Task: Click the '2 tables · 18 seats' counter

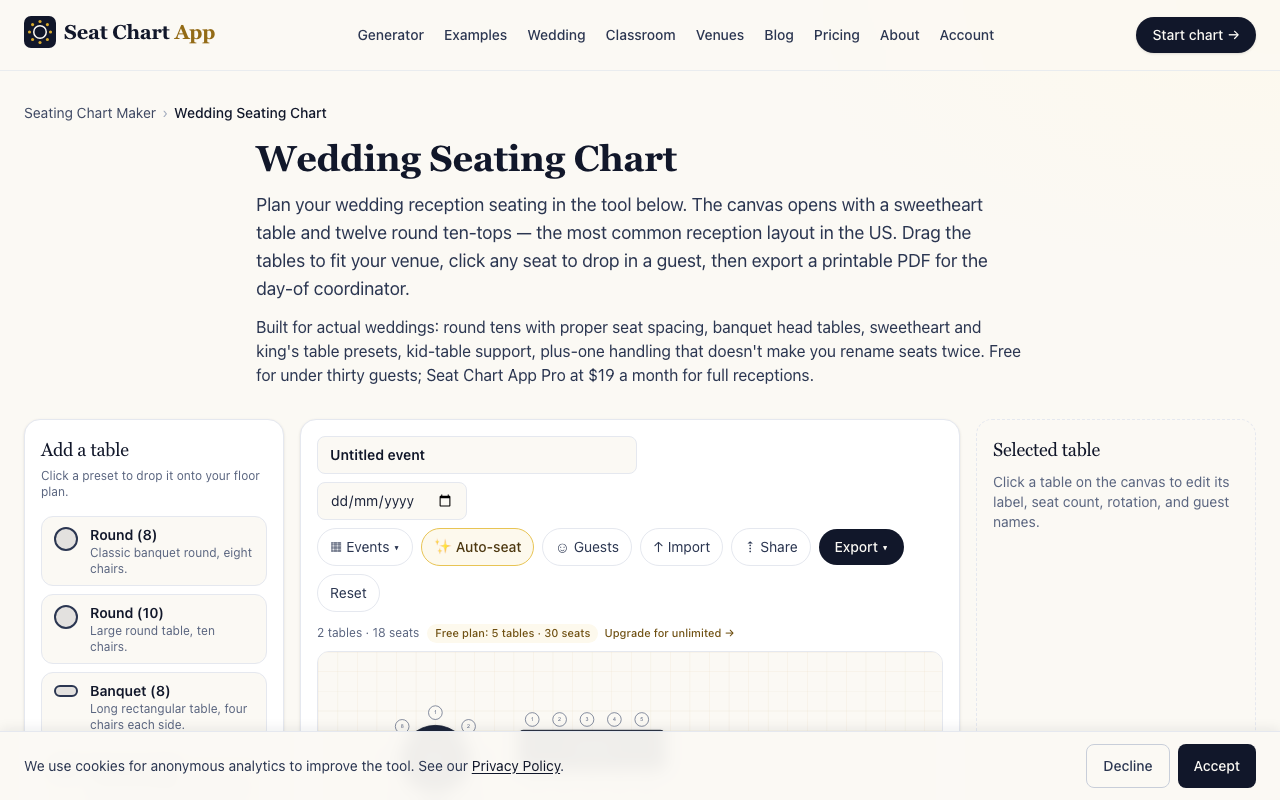Action: click(x=368, y=633)
